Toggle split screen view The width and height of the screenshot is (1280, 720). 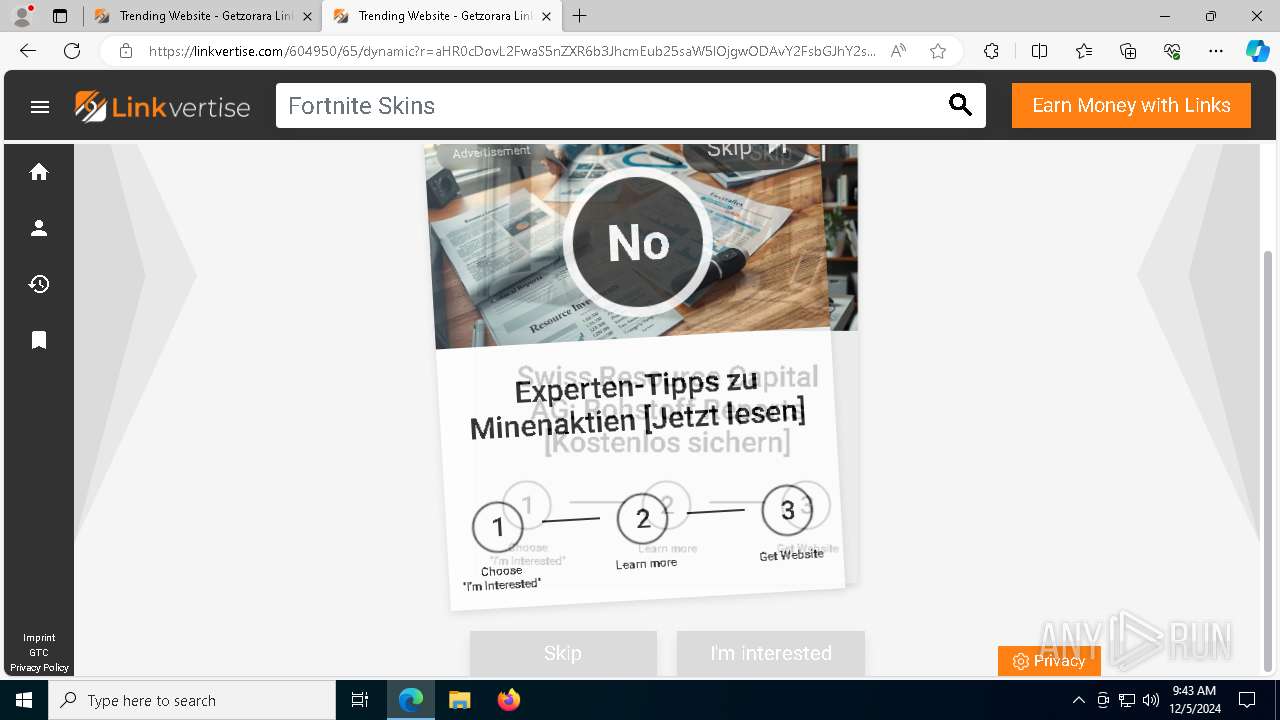[1039, 51]
